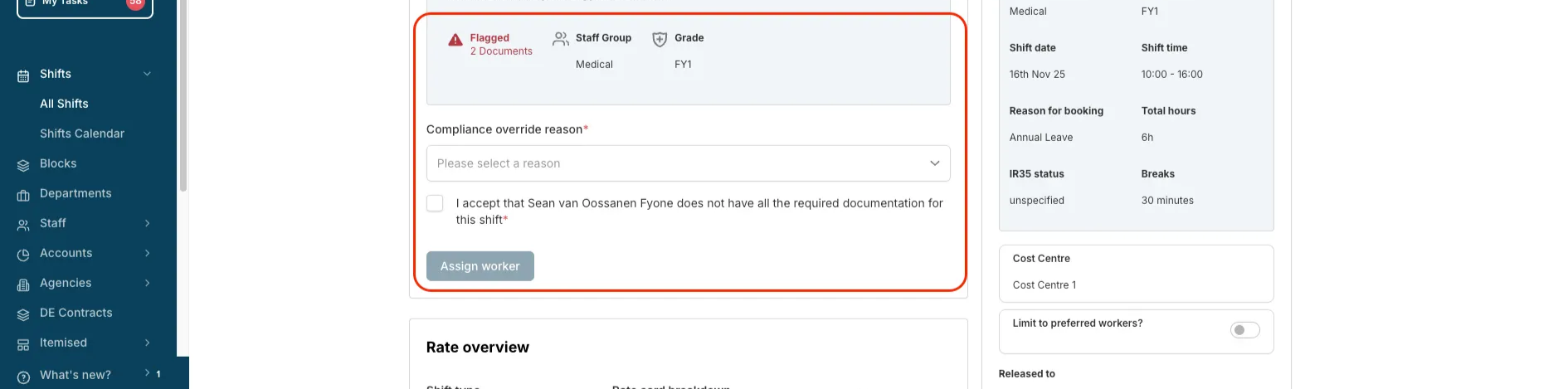Click the Accounts pie chart icon
The width and height of the screenshot is (1568, 389).
(x=23, y=254)
